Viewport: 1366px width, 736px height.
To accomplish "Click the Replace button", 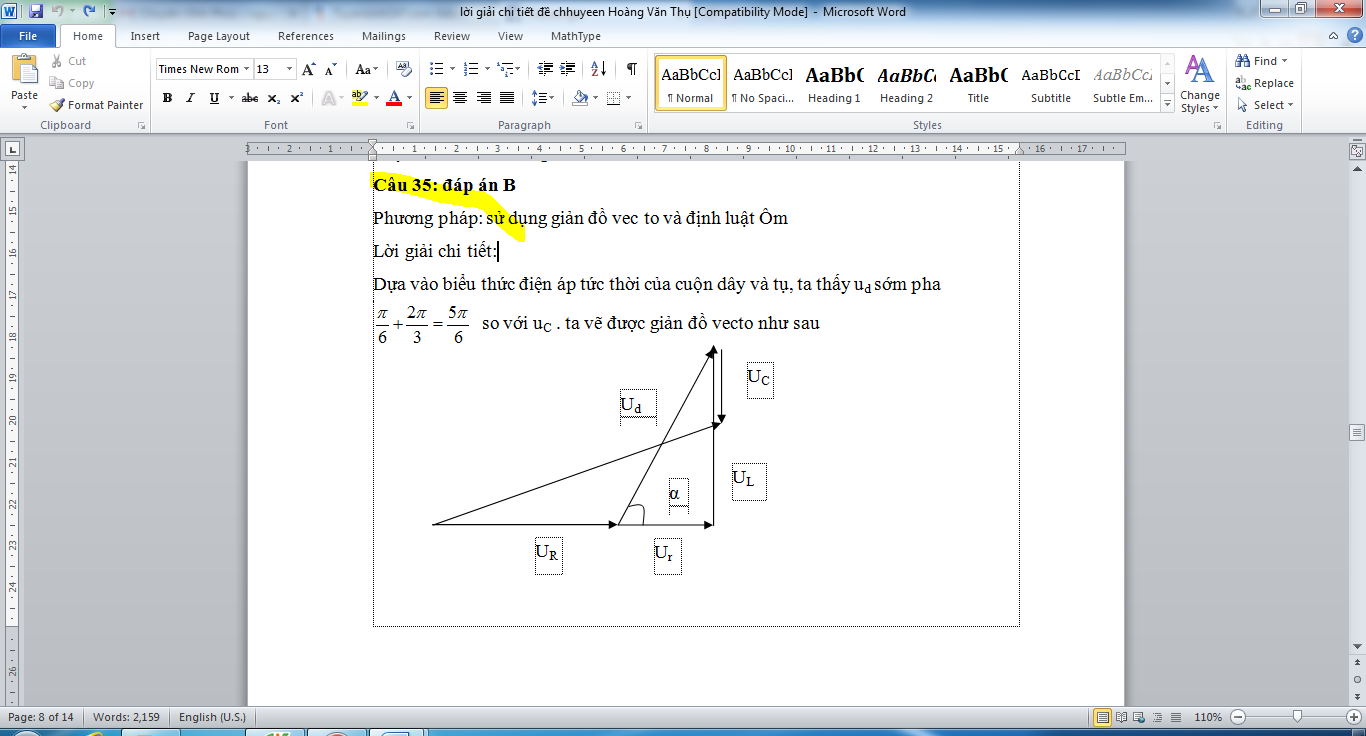I will point(1265,83).
